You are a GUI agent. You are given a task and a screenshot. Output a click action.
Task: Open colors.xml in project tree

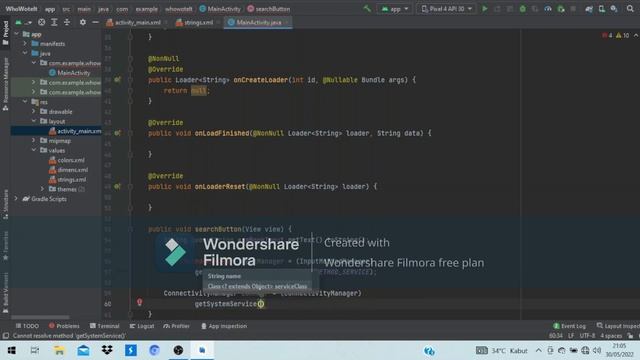(x=67, y=160)
